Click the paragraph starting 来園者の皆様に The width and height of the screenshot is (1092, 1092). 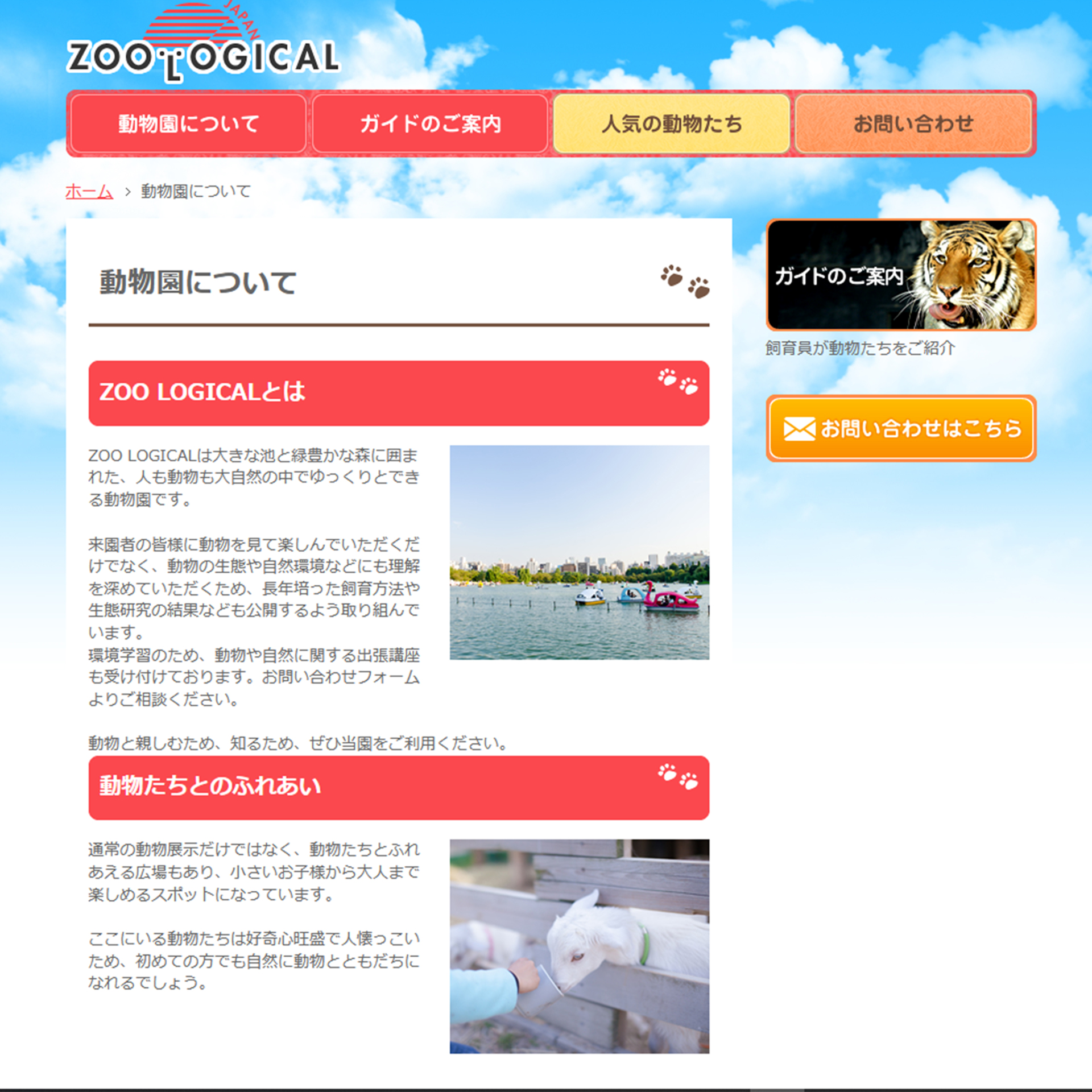click(254, 588)
